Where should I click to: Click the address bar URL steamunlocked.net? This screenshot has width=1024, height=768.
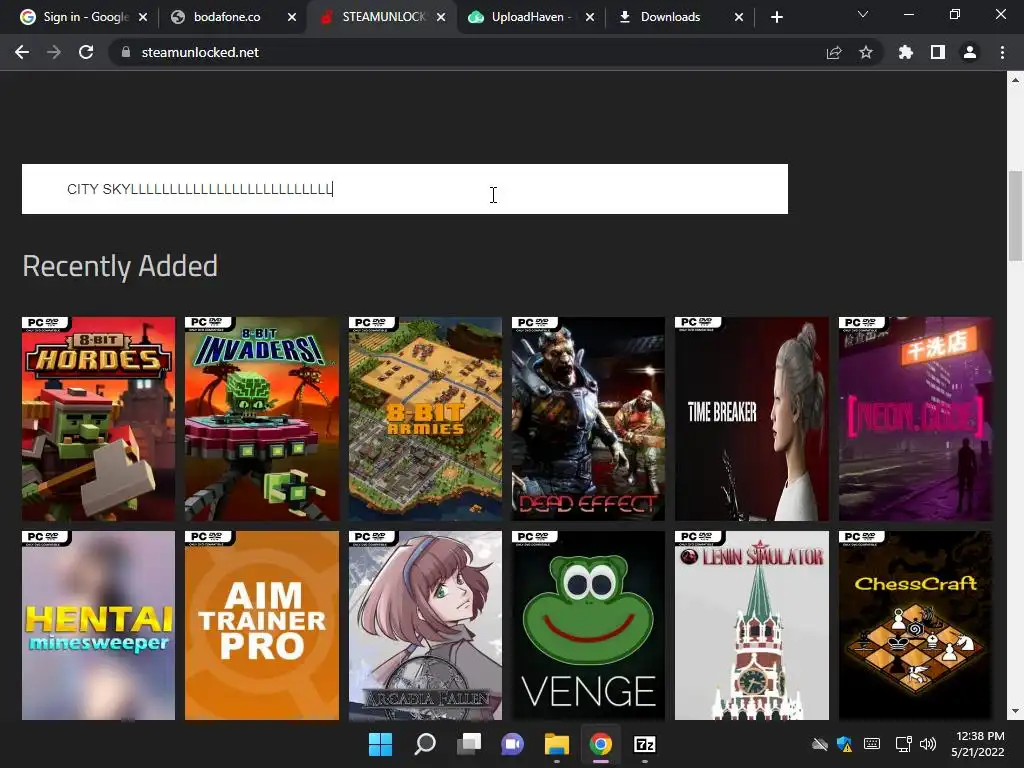200,52
